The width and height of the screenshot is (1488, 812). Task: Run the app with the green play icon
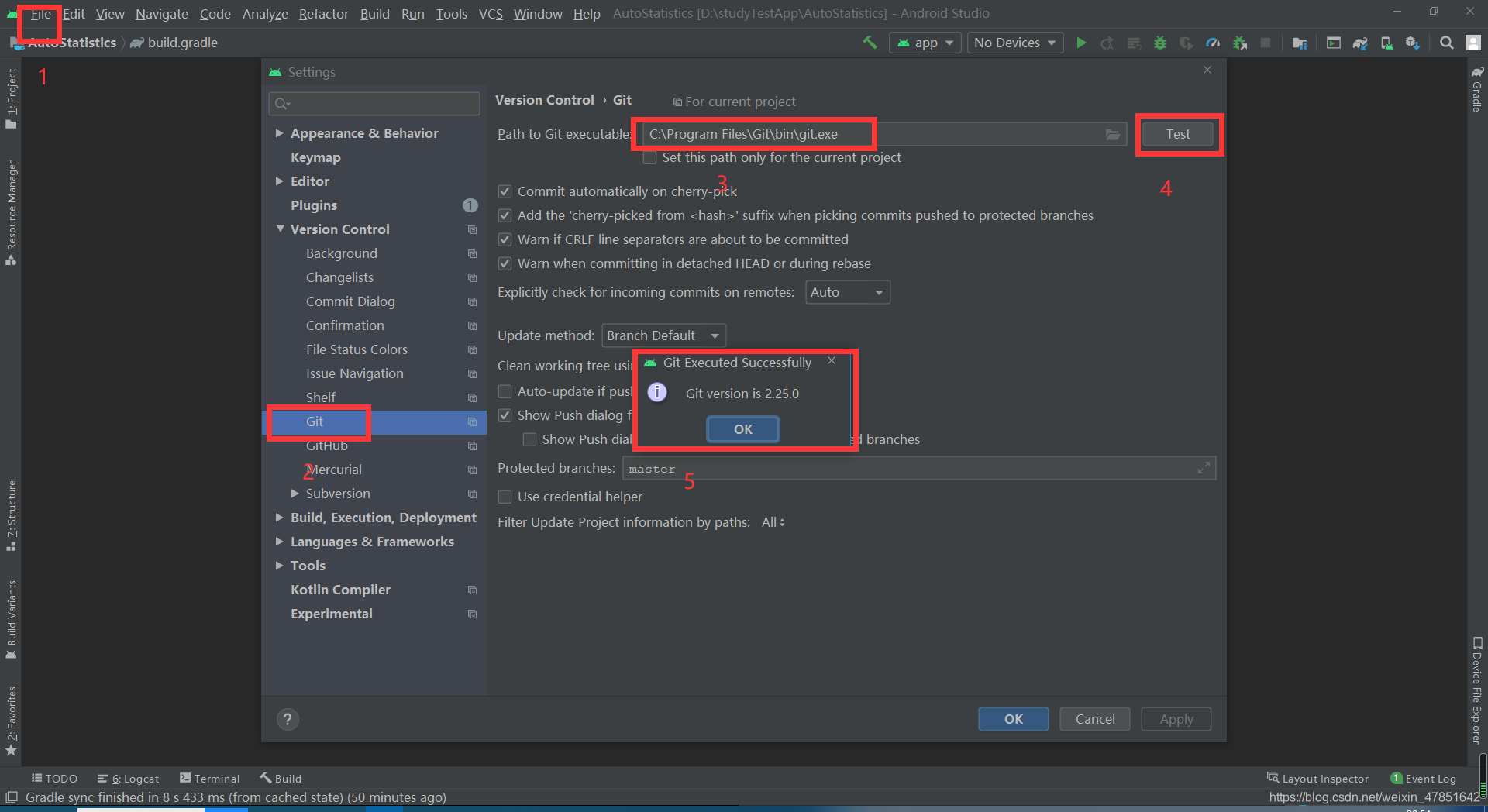1081,43
